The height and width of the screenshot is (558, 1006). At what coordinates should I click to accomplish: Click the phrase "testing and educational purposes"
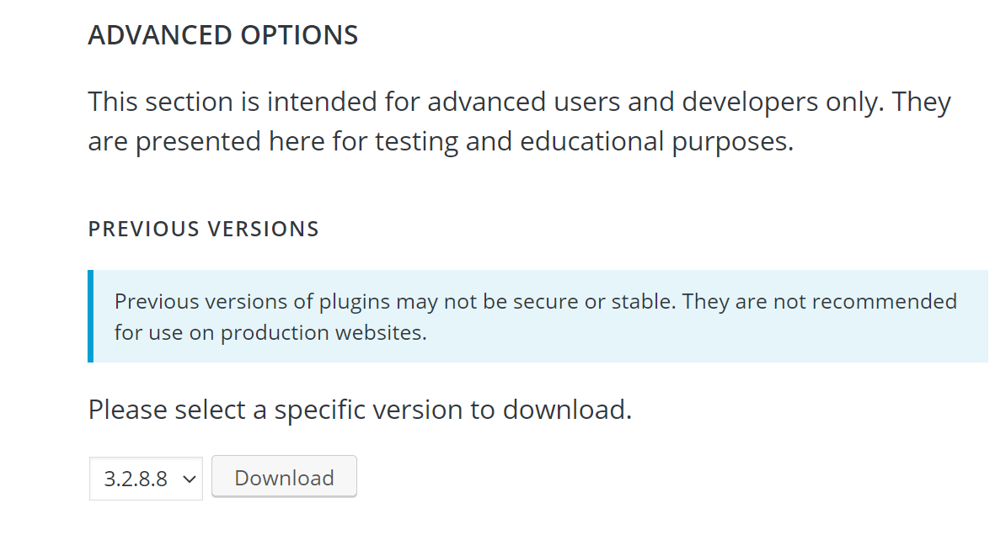pos(584,142)
